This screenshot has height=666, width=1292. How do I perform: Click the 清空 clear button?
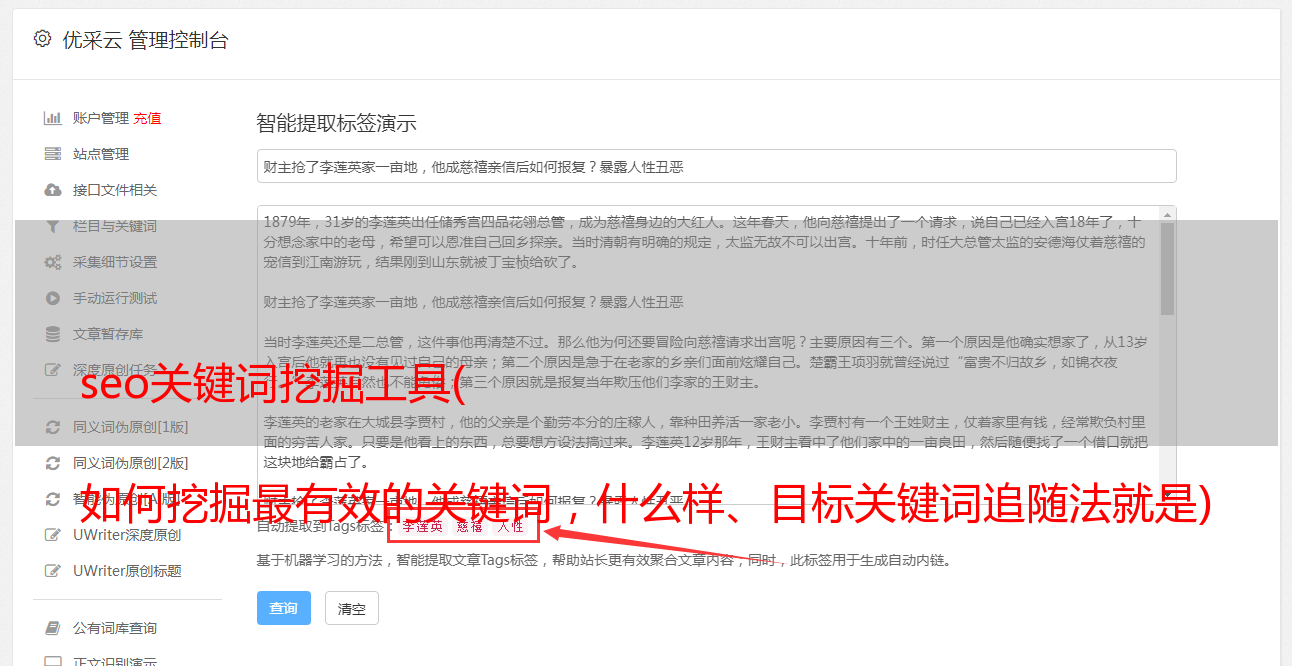(x=352, y=608)
